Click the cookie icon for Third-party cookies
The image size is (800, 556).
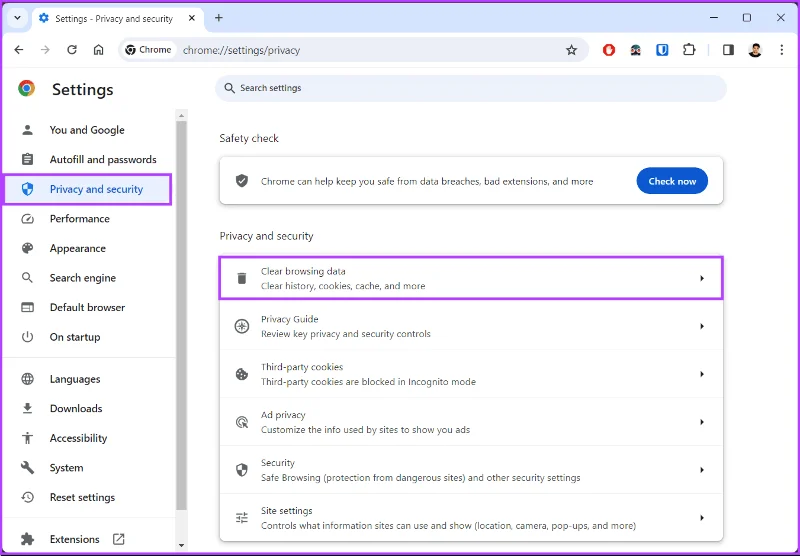[242, 374]
